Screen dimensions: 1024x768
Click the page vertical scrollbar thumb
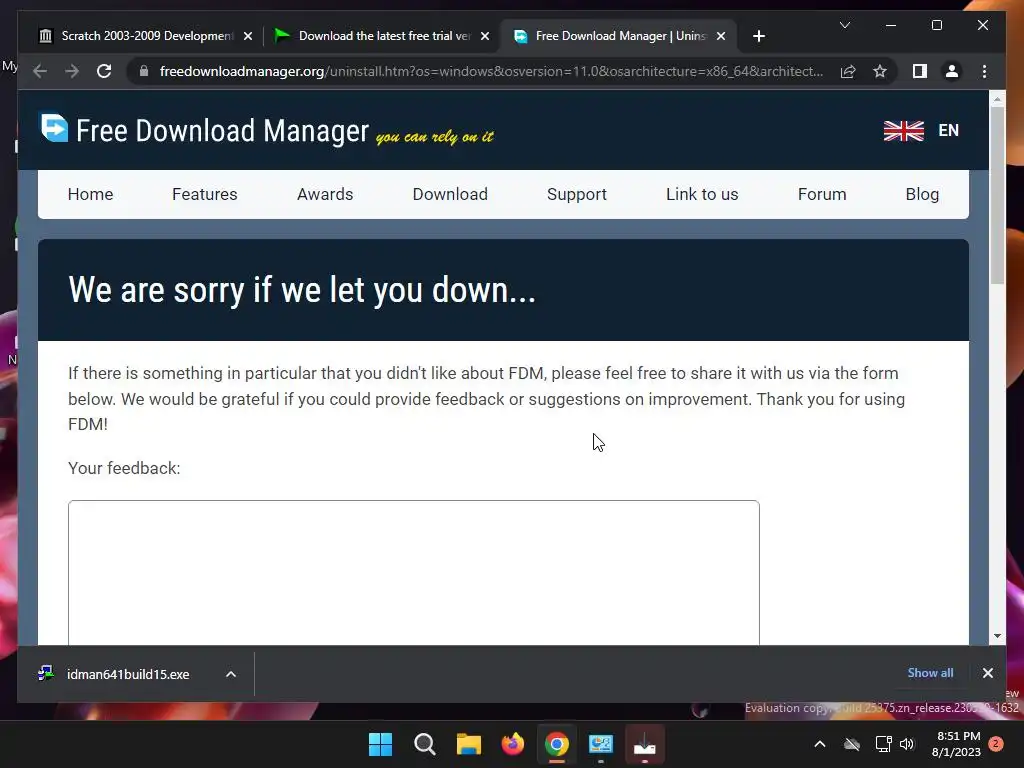(997, 194)
